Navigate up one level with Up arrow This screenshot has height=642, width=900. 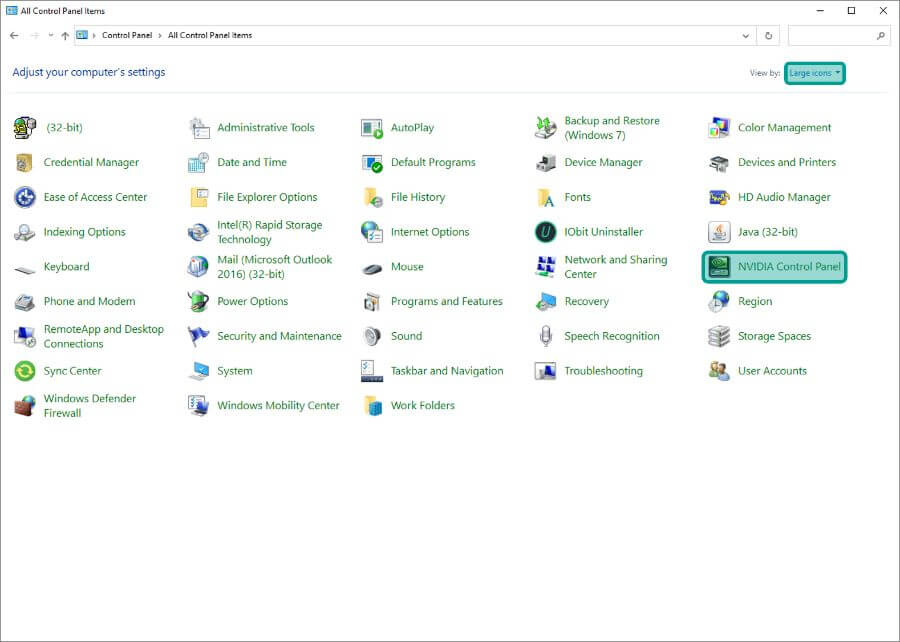click(65, 36)
